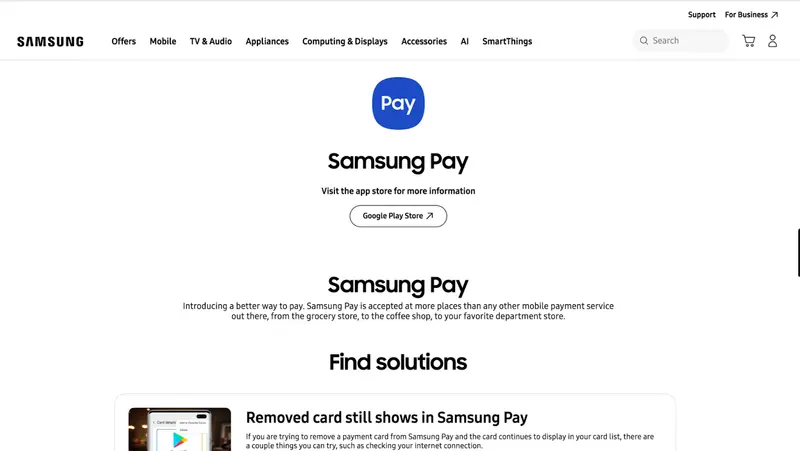Viewport: 800px width, 451px height.
Task: Focus the Search input field
Action: click(x=681, y=41)
